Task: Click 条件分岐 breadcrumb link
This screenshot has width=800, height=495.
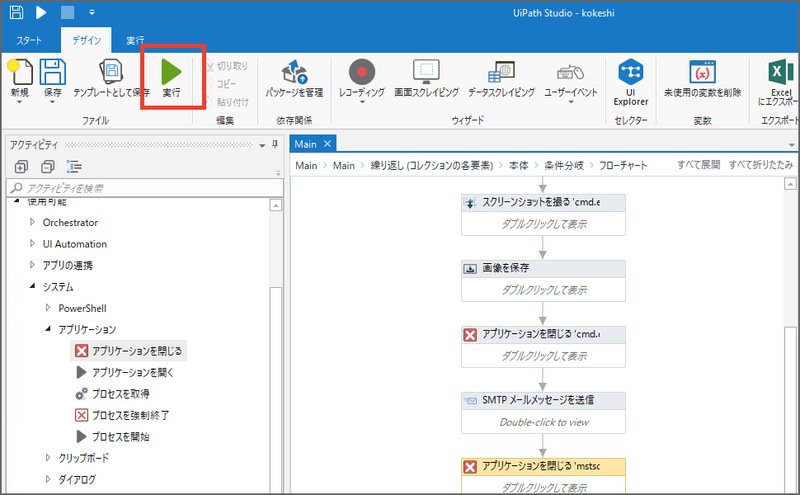Action: [564, 165]
